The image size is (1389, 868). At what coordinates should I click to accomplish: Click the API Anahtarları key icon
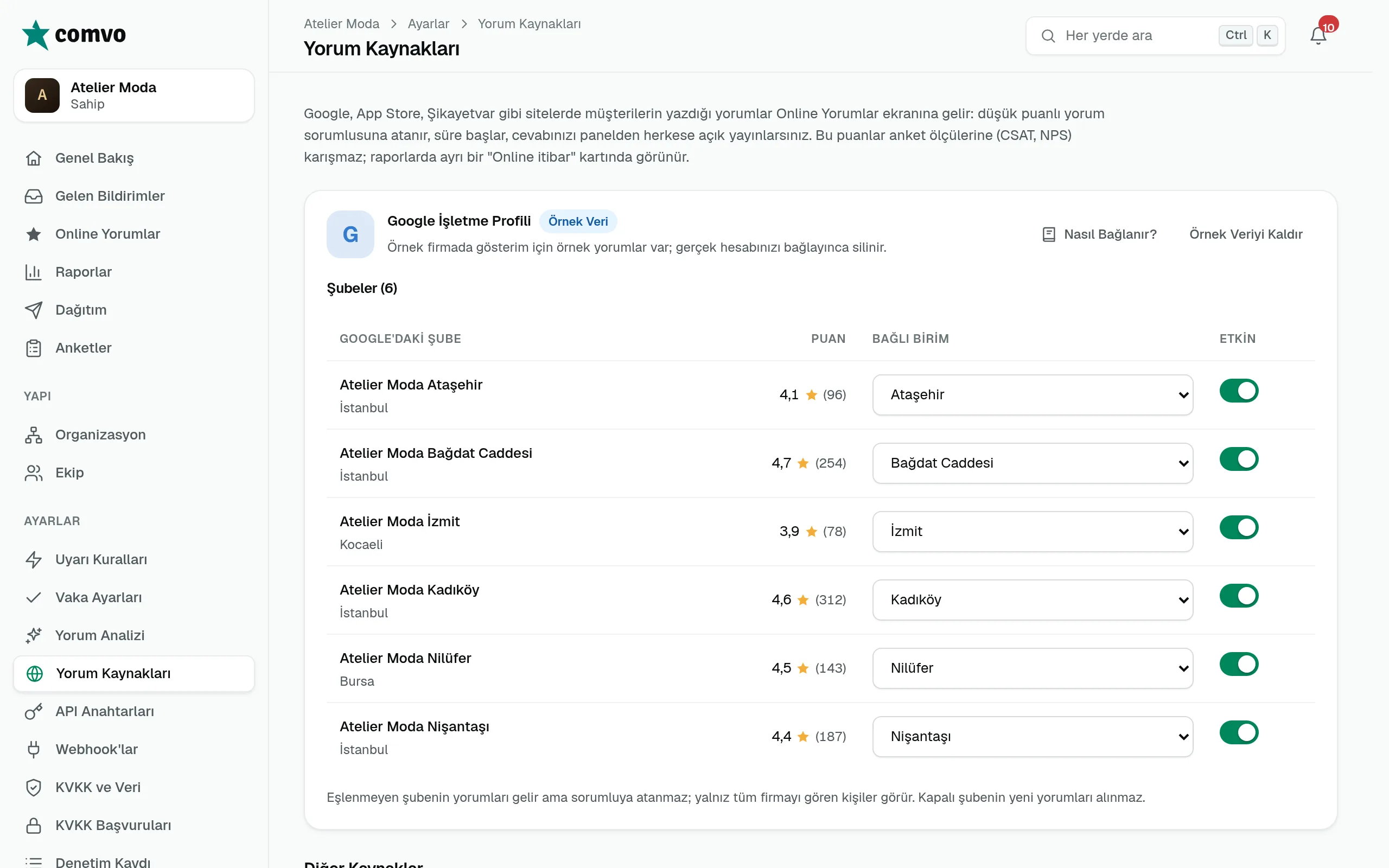pos(34,711)
